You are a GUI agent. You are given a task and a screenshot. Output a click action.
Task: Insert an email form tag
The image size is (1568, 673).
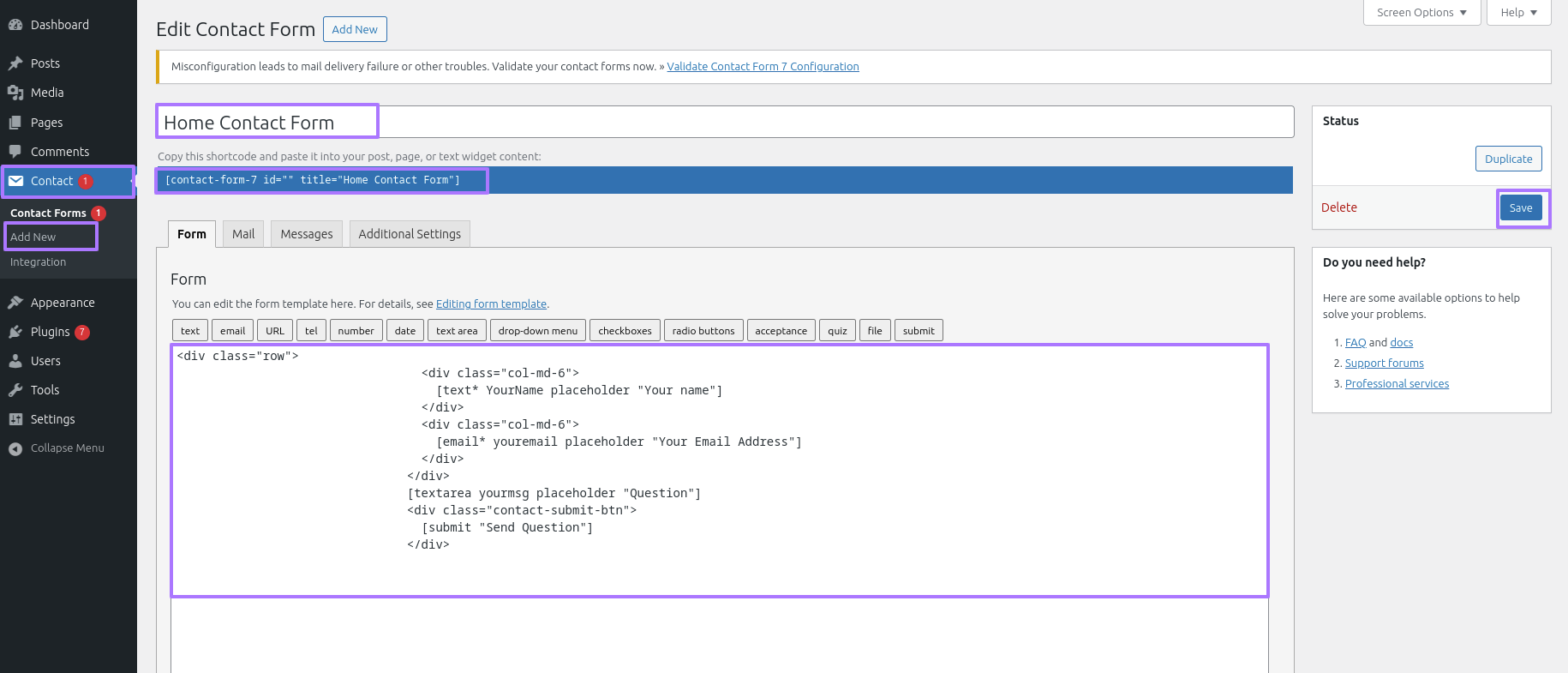pyautogui.click(x=232, y=331)
